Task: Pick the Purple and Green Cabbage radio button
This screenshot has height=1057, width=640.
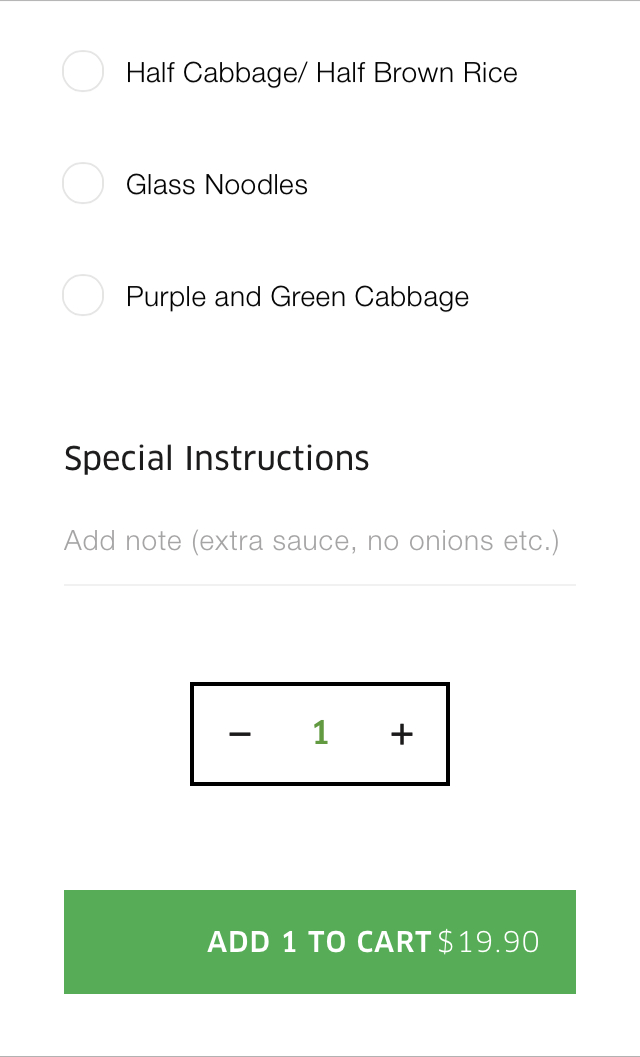Action: (x=83, y=296)
